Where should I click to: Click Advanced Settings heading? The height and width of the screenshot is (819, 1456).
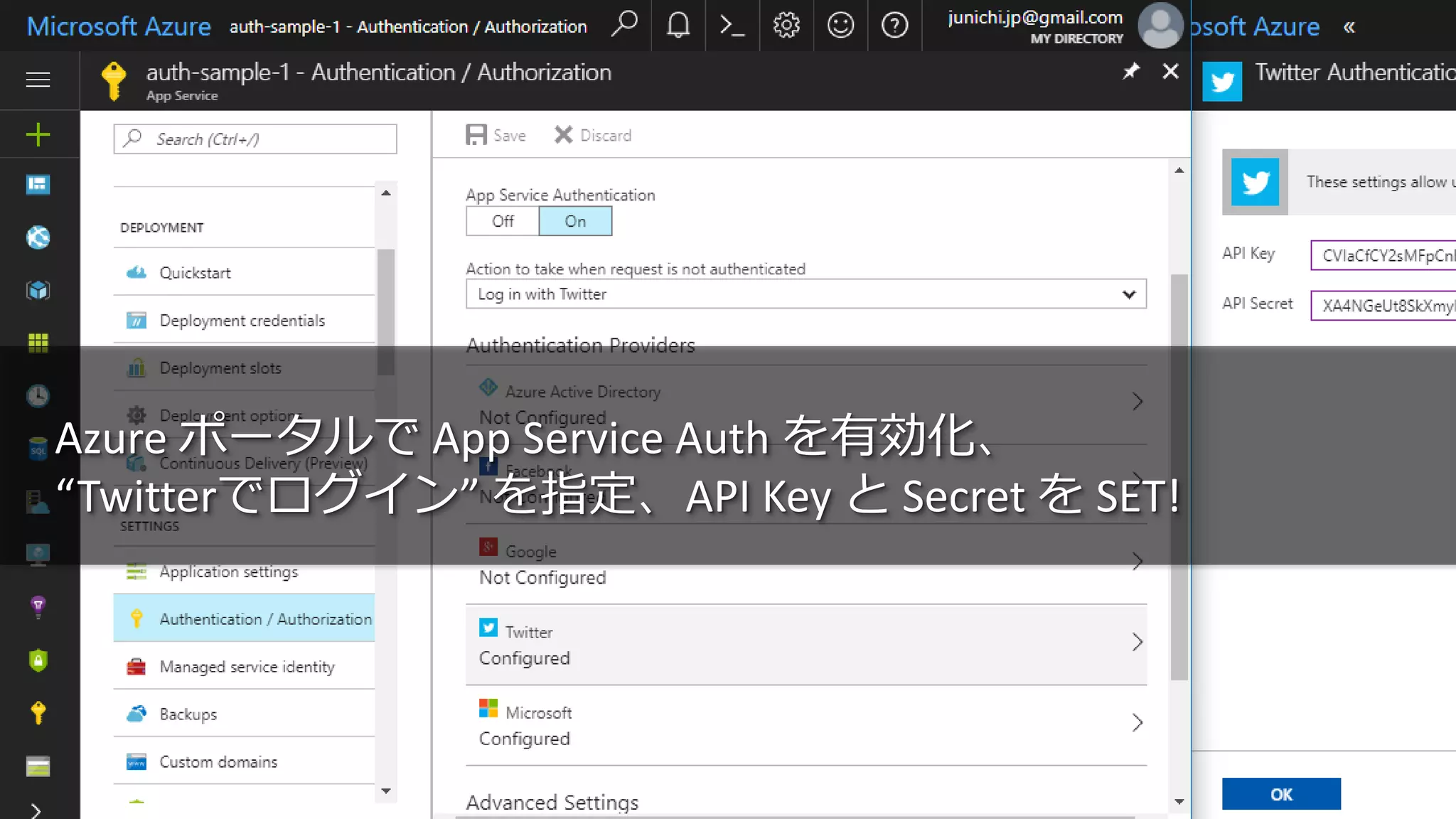[x=552, y=802]
